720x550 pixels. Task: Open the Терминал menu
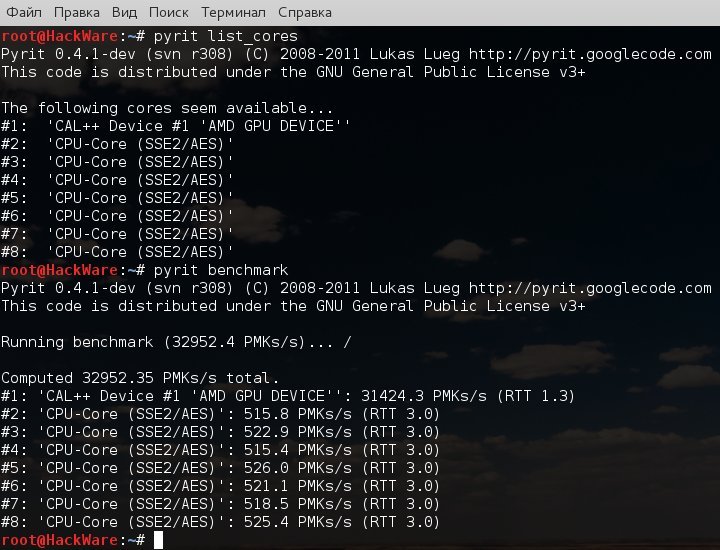point(233,12)
